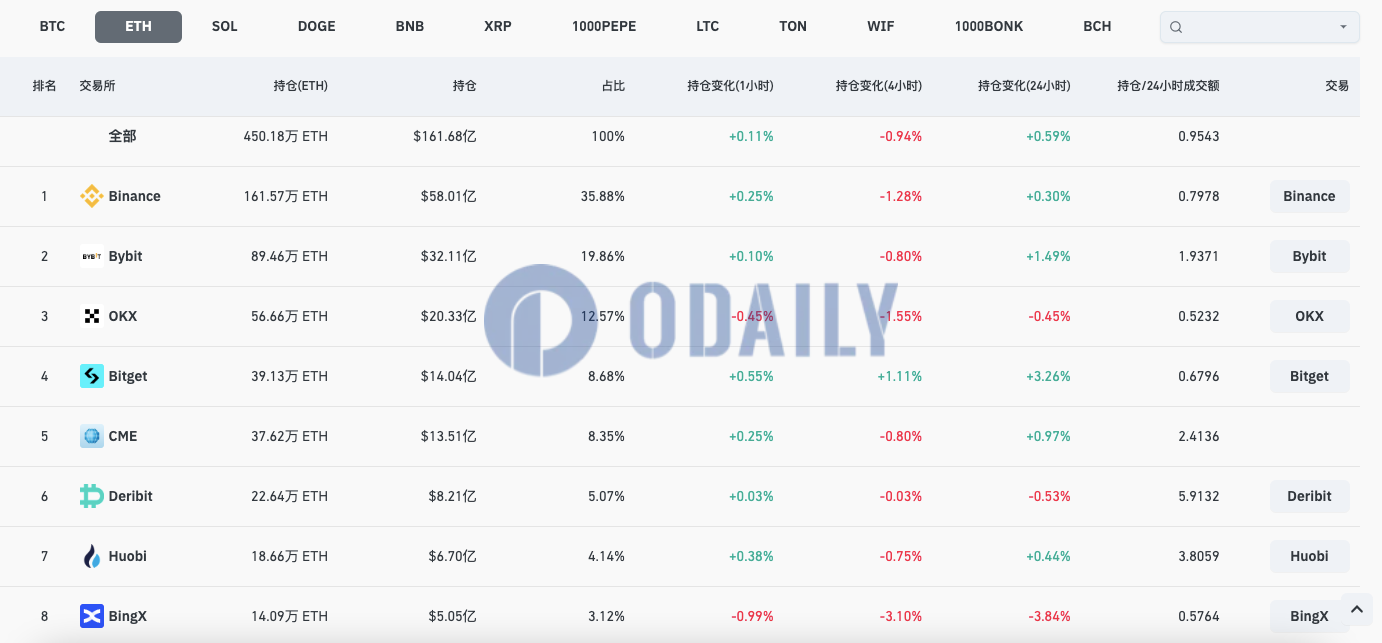This screenshot has height=643, width=1382.
Task: Select the 1000PEPE tab
Action: click(604, 26)
